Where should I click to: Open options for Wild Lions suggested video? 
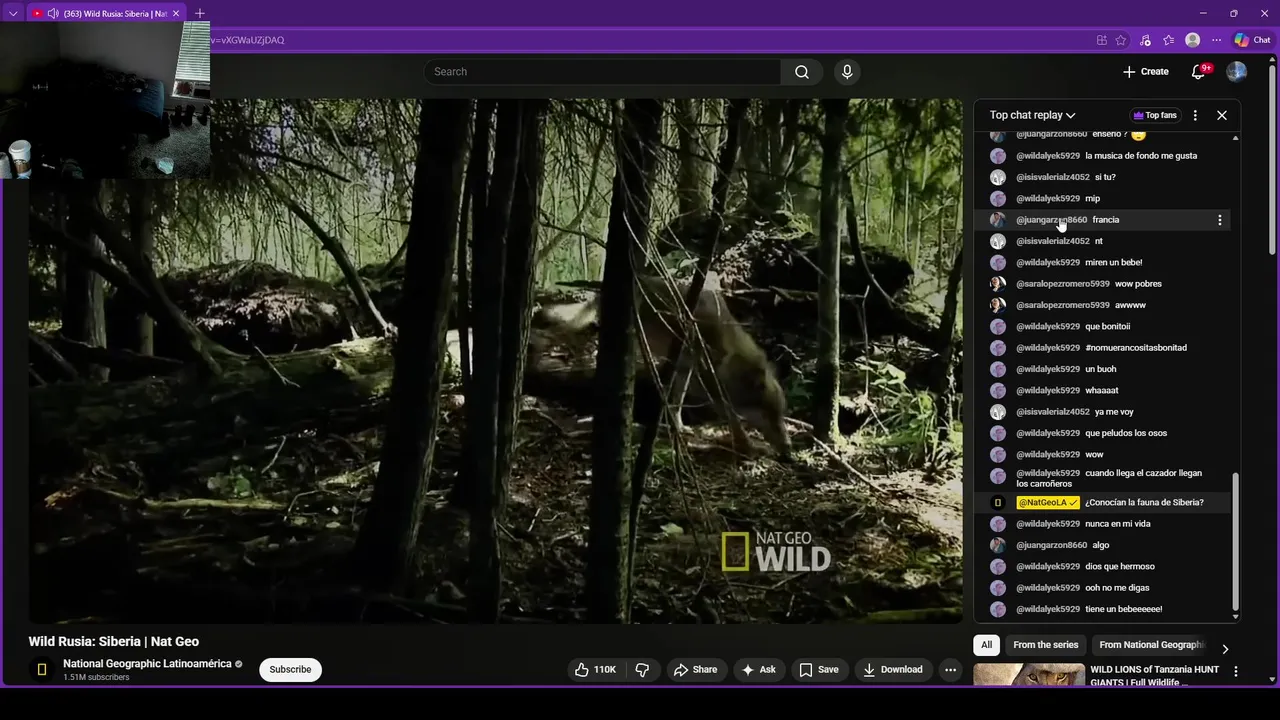tap(1236, 672)
